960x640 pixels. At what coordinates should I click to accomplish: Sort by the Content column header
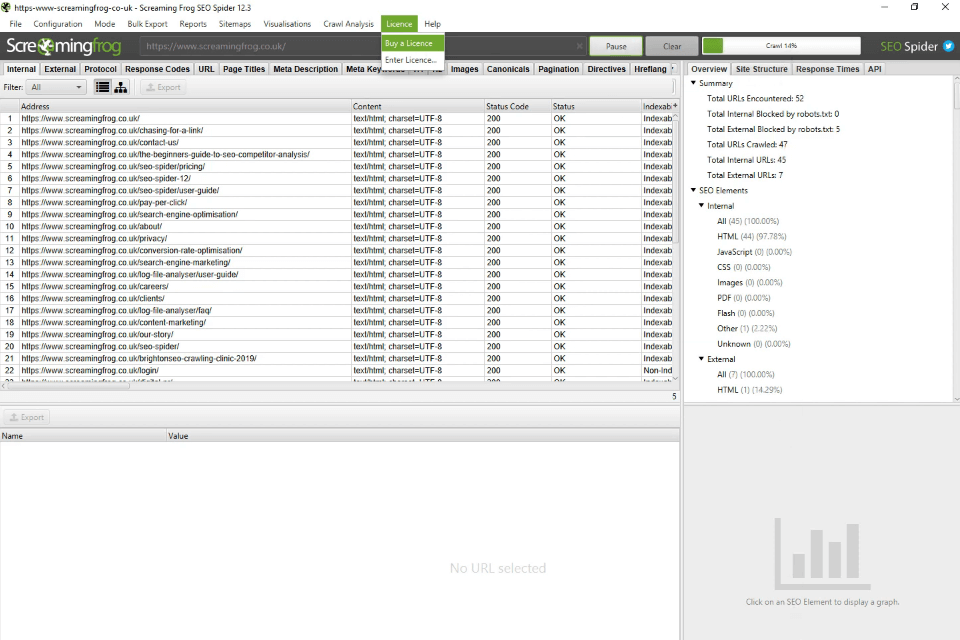click(x=418, y=106)
